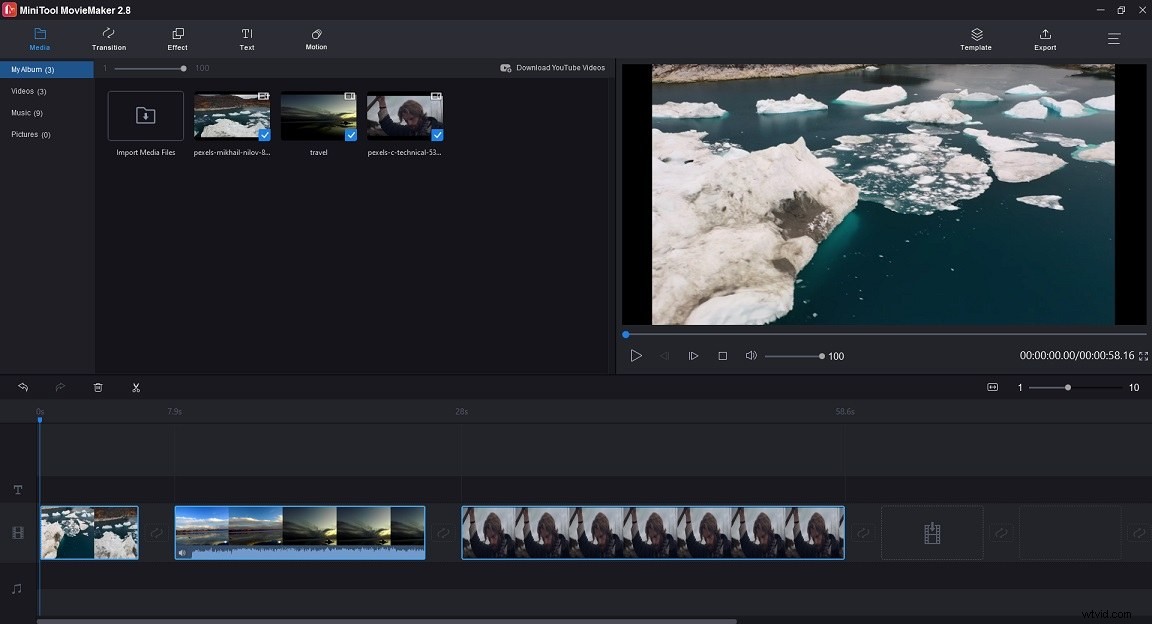Expand the Videos category in the sidebar

pyautogui.click(x=30, y=91)
